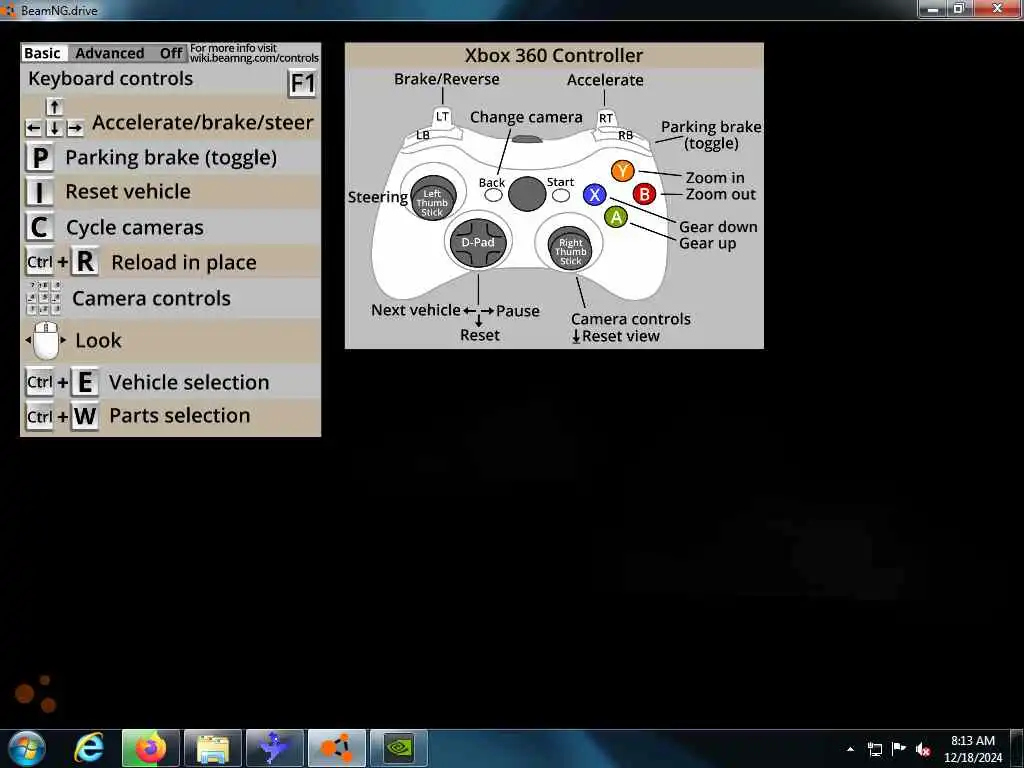The height and width of the screenshot is (768, 1024).
Task: Click the green A button on controller
Action: tap(616, 217)
